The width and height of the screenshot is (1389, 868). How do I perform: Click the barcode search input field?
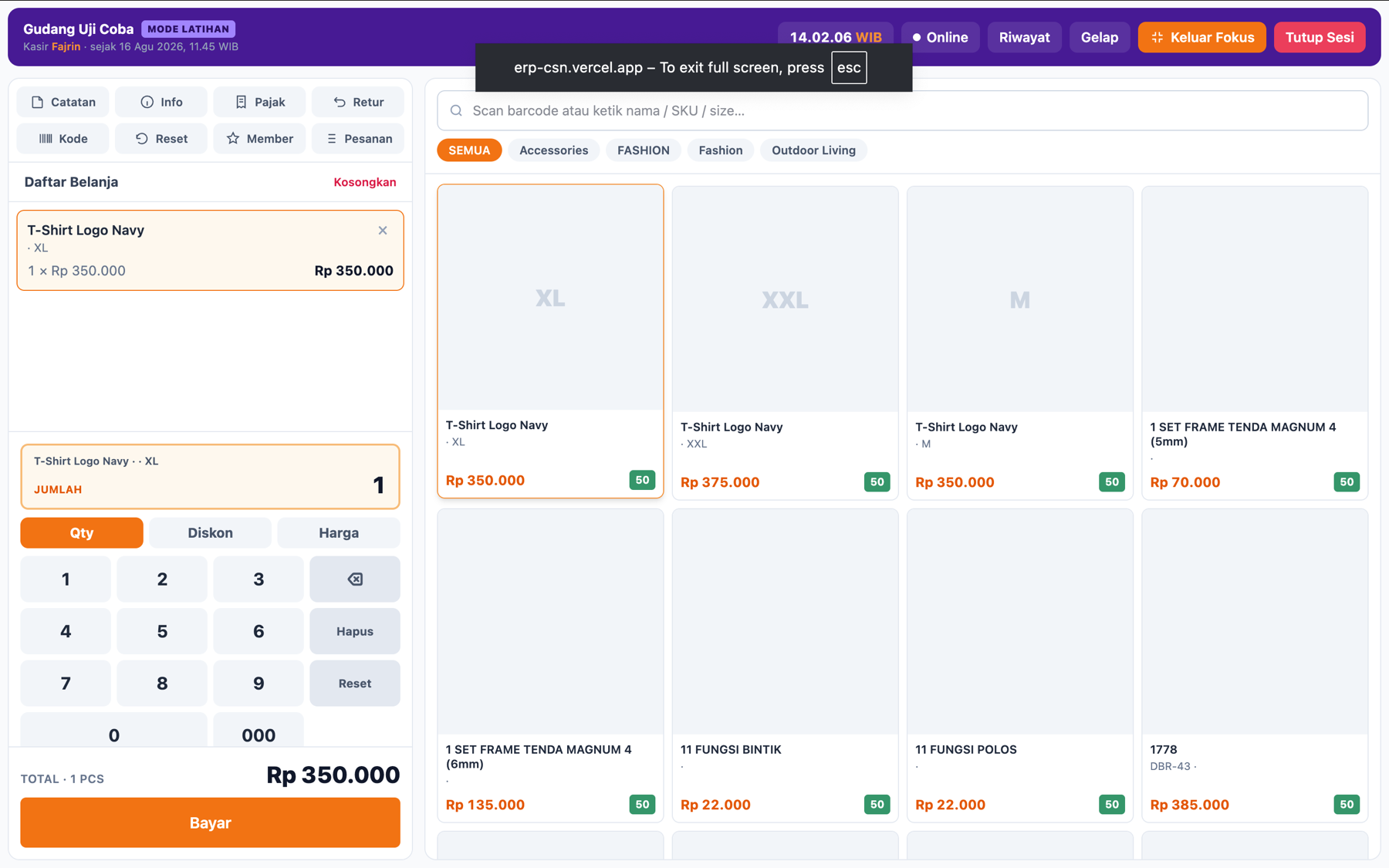tap(902, 111)
